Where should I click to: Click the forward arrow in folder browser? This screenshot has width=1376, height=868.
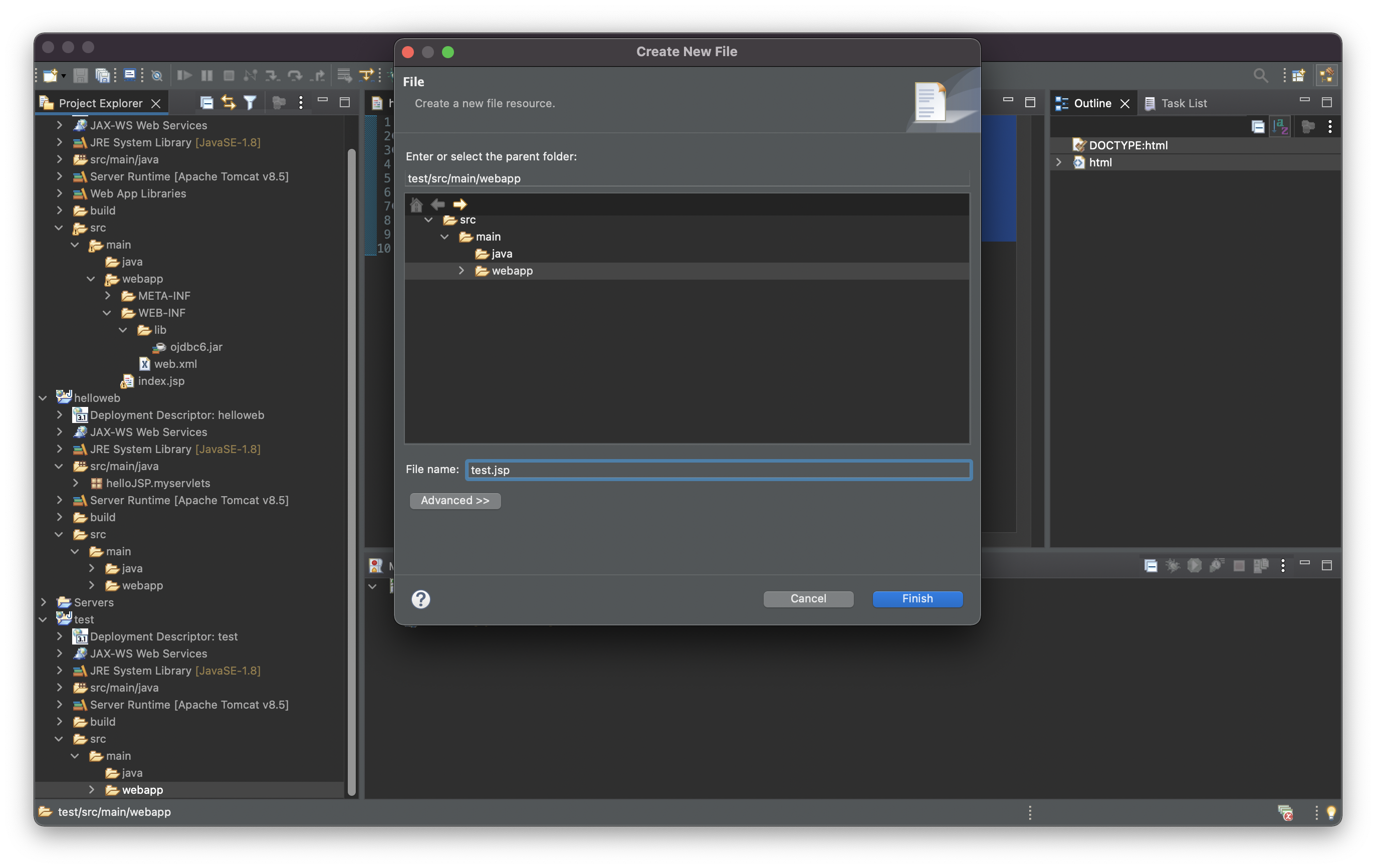[460, 204]
